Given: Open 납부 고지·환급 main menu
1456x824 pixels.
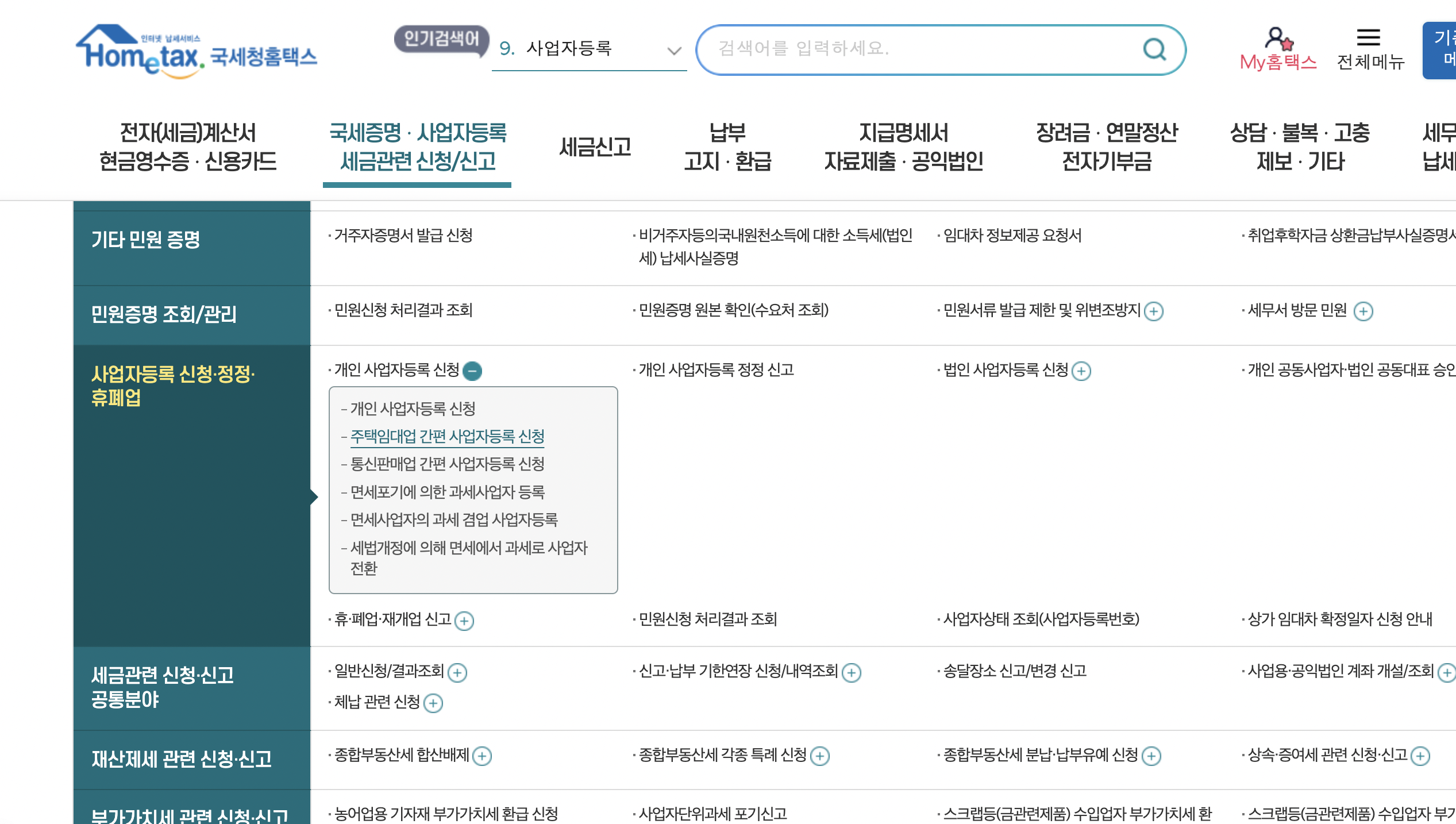Looking at the screenshot, I should pyautogui.click(x=727, y=147).
